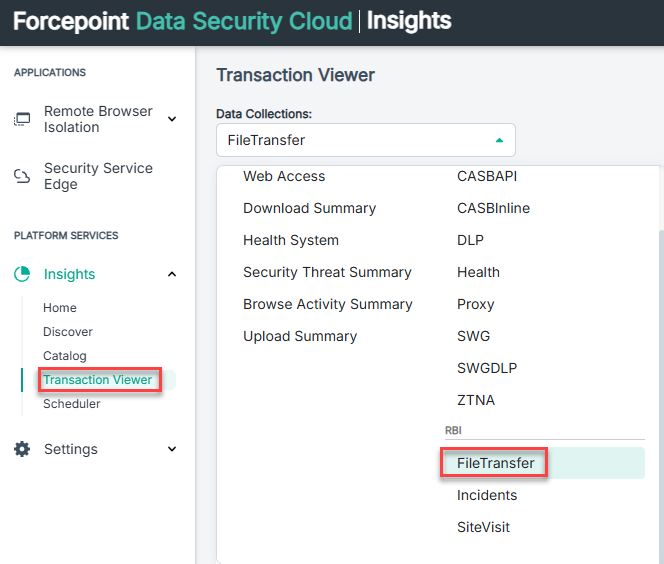
Task: Select the DLP data collection
Action: [471, 240]
